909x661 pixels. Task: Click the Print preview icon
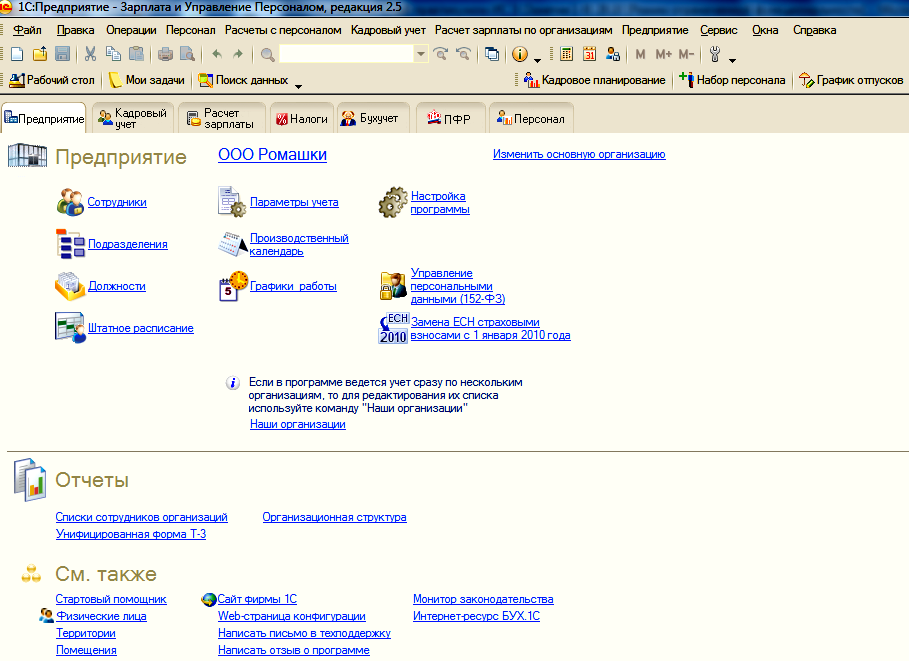pyautogui.click(x=187, y=54)
